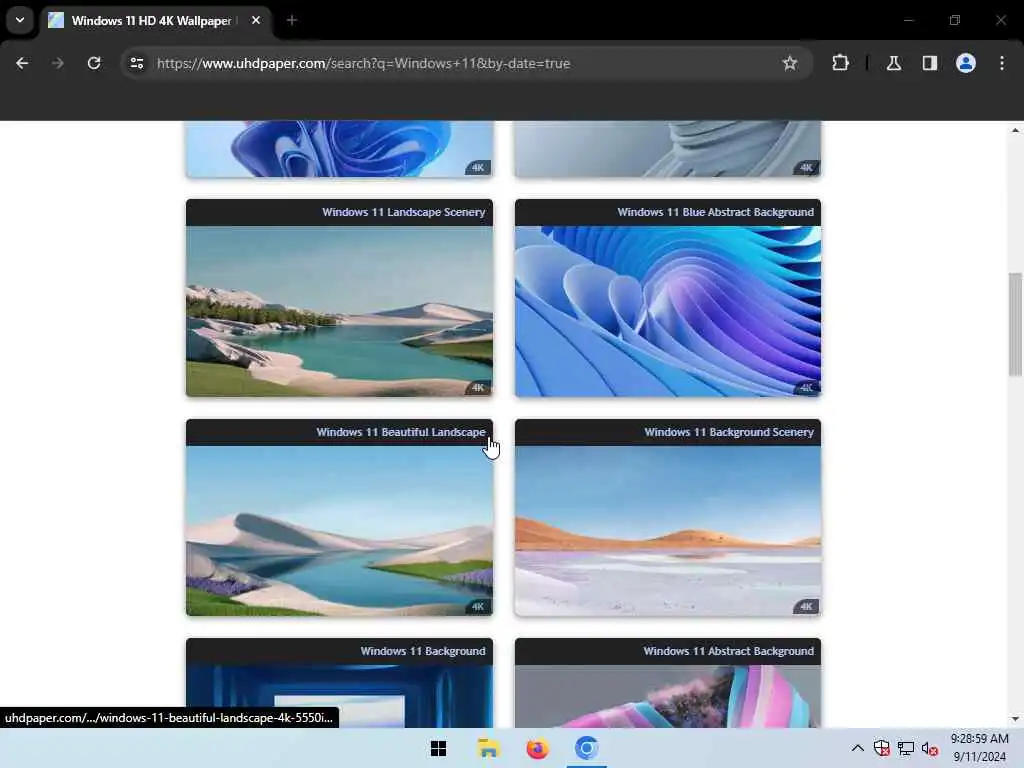Open the Chrome Labs flask icon

pos(893,63)
